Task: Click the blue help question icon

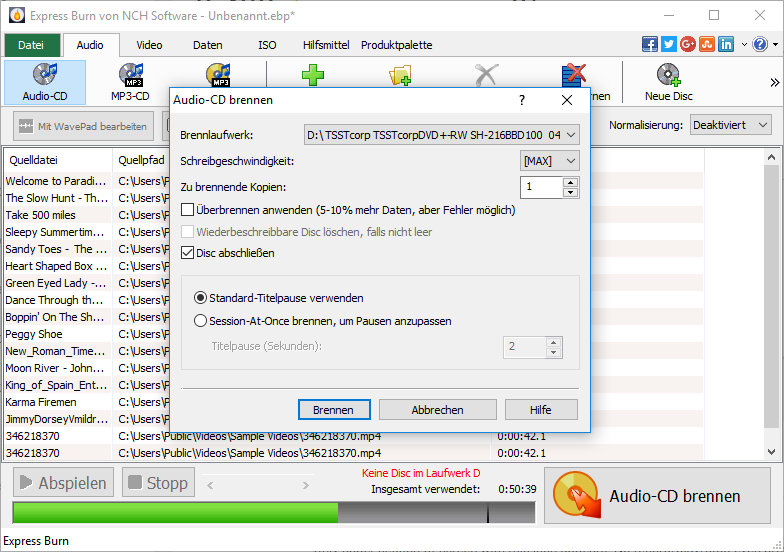Action: click(760, 44)
